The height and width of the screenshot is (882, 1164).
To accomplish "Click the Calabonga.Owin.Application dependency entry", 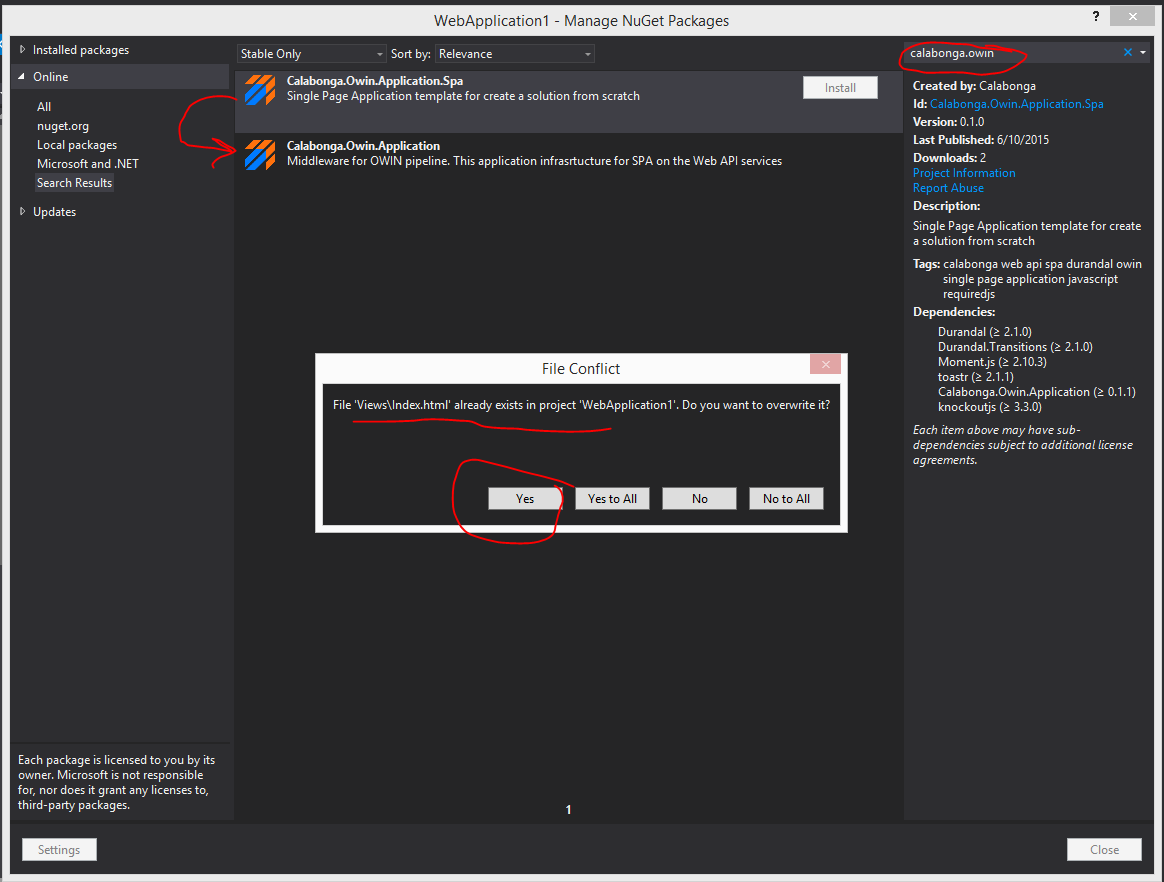I will 1036,392.
